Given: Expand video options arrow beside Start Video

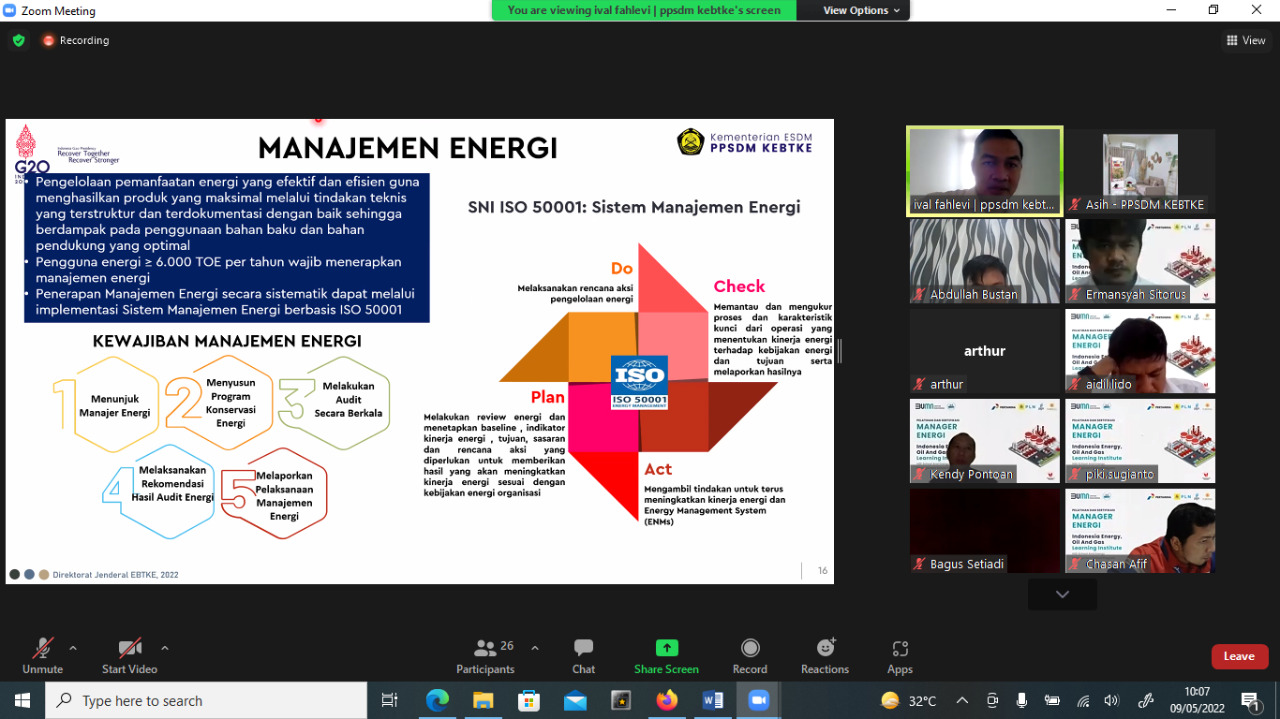Looking at the screenshot, I should 165,647.
